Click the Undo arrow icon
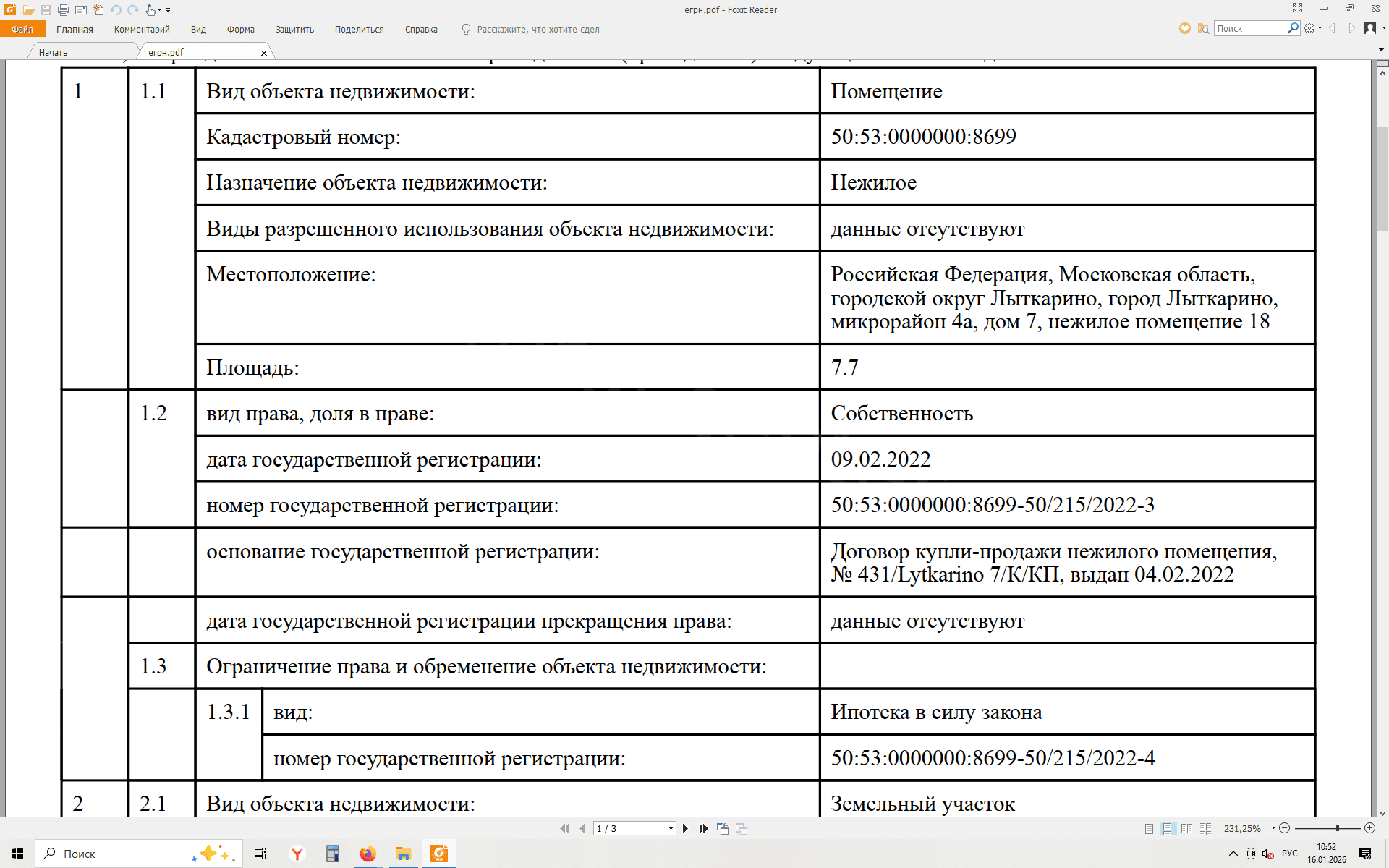This screenshot has width=1389, height=868. tap(116, 10)
